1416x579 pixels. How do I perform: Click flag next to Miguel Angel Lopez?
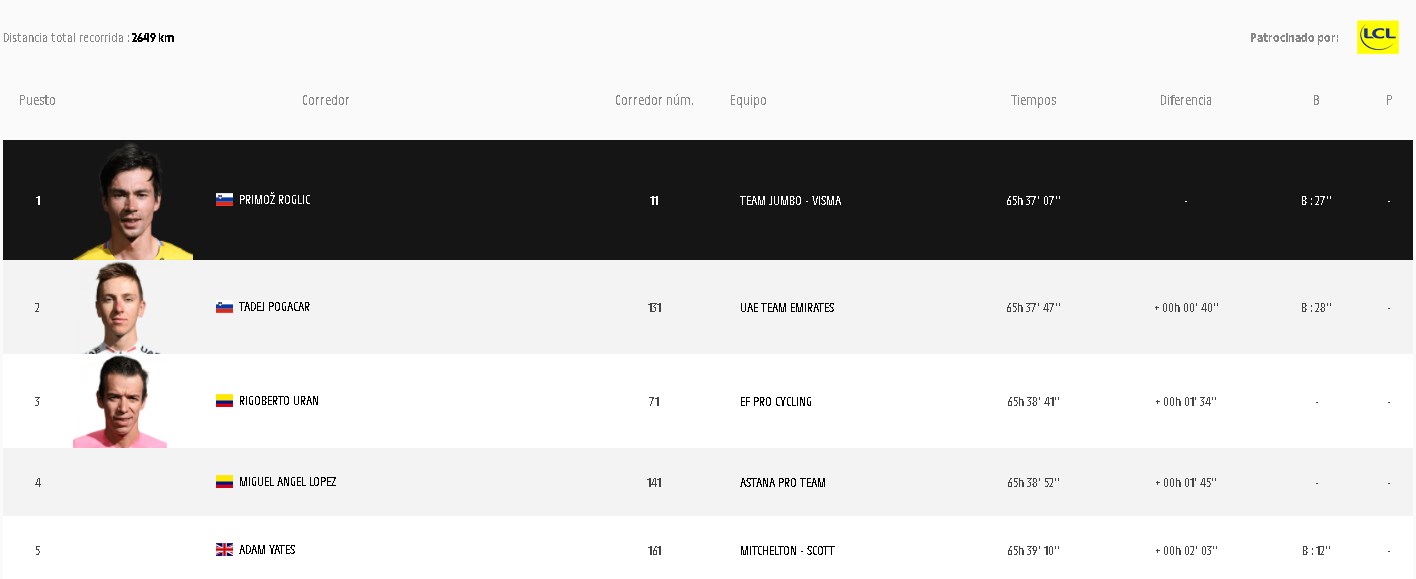(x=224, y=482)
